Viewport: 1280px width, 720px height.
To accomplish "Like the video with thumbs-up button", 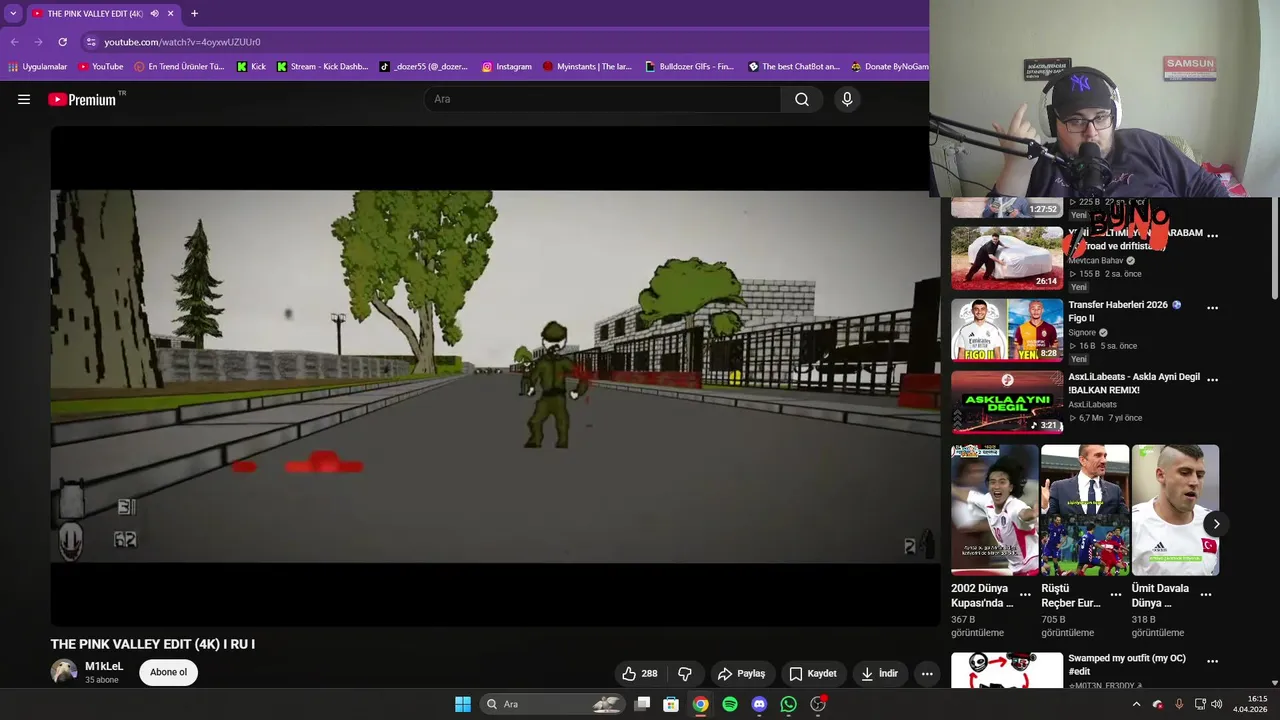I will pos(640,673).
